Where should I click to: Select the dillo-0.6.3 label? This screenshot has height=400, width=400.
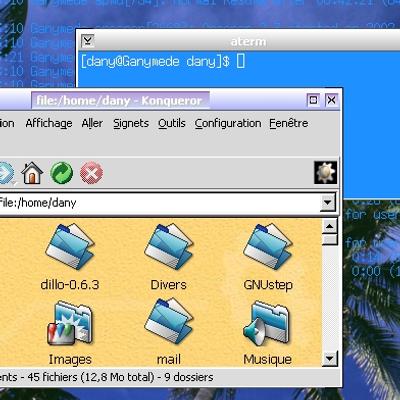point(70,284)
